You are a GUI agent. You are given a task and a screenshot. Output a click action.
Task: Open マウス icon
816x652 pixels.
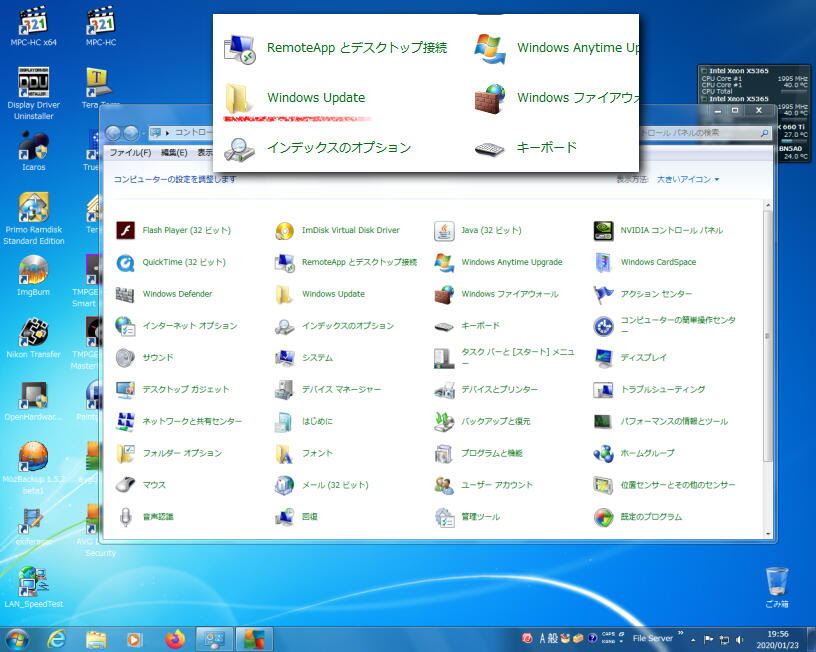coord(125,485)
